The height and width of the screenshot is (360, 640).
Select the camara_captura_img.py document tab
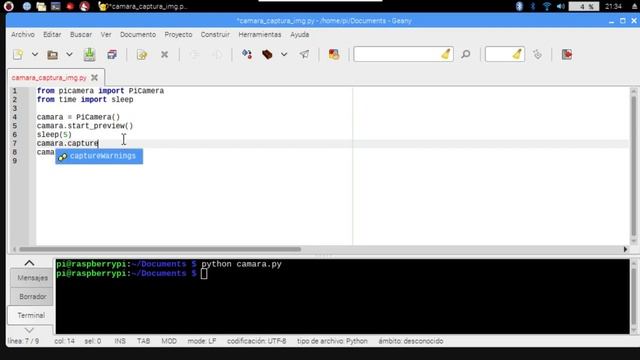49,78
